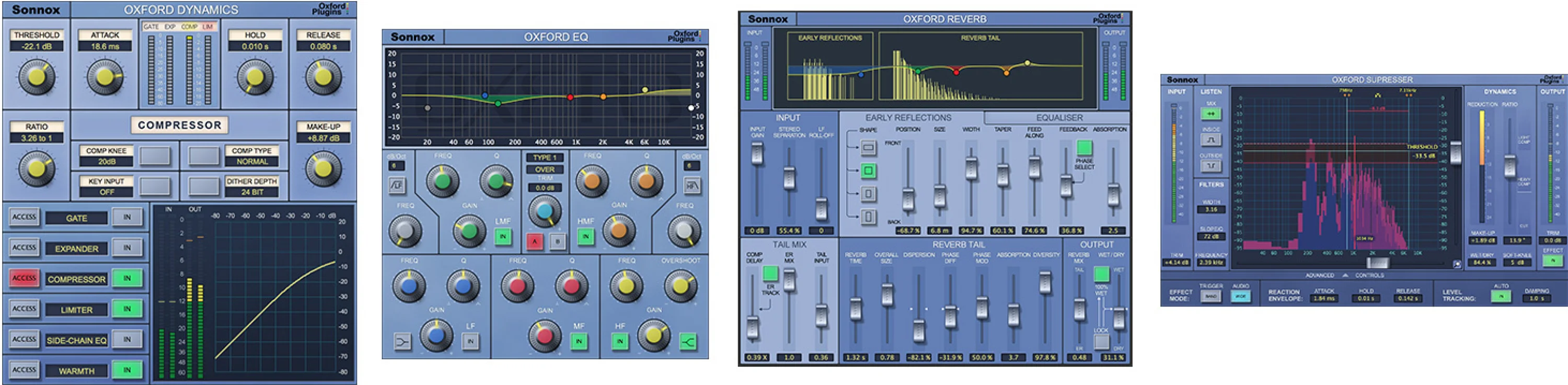The height and width of the screenshot is (385, 1568).
Task: Click the Trigger Band button in SuprEsser
Action: [x=1210, y=297]
